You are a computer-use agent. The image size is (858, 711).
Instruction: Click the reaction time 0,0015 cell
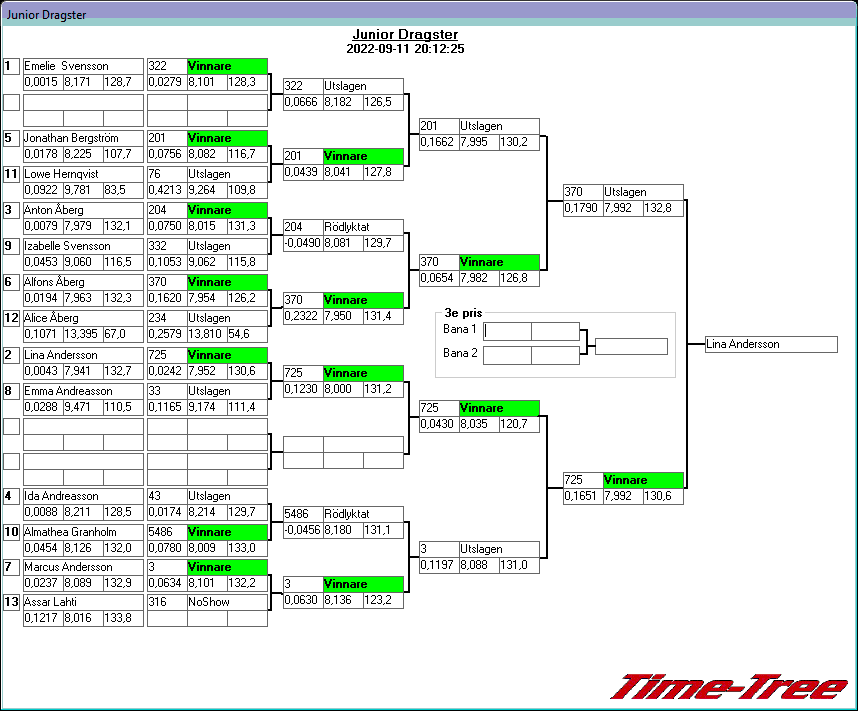43,82
